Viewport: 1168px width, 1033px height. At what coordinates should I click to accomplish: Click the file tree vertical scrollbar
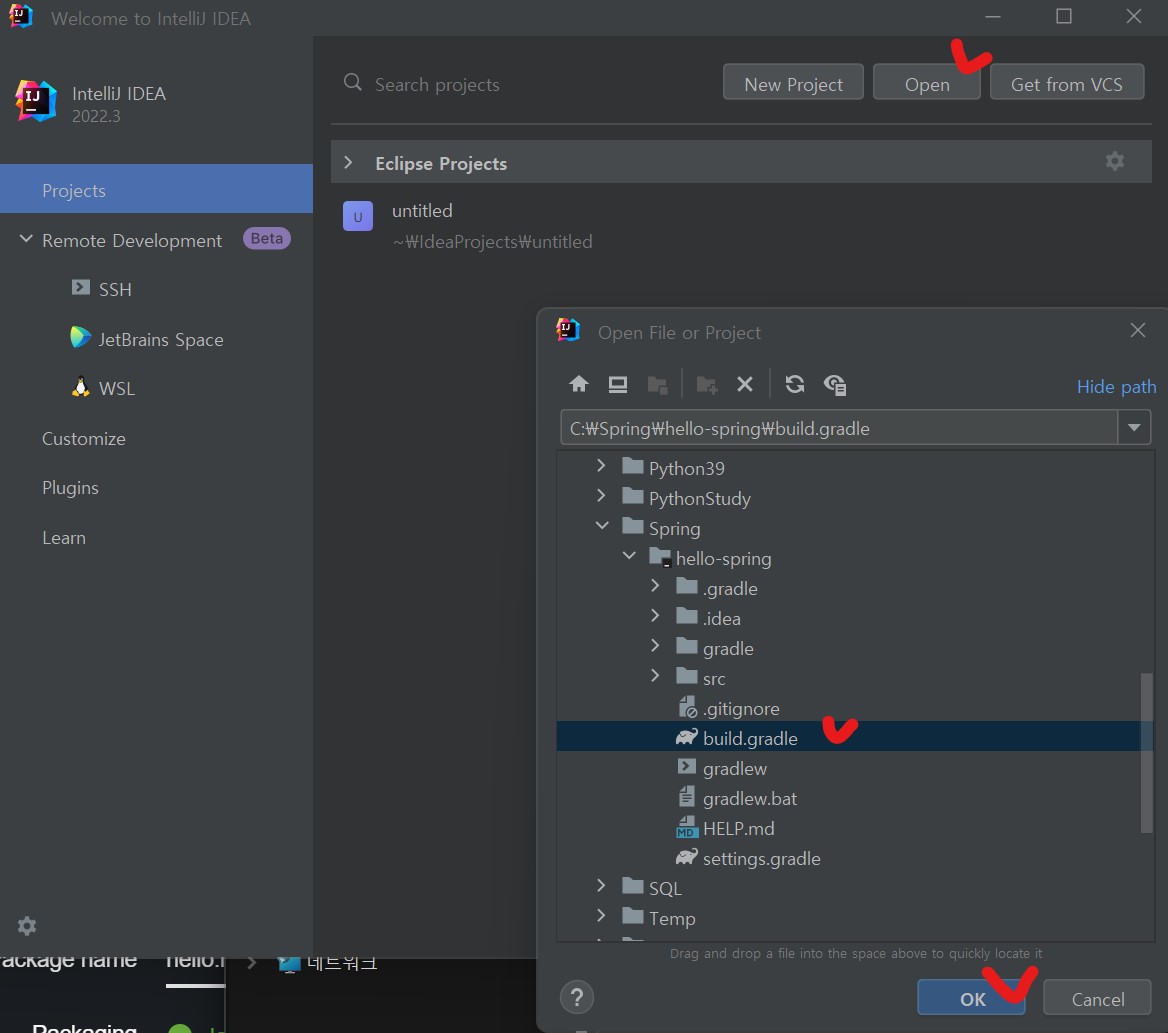(x=1146, y=752)
